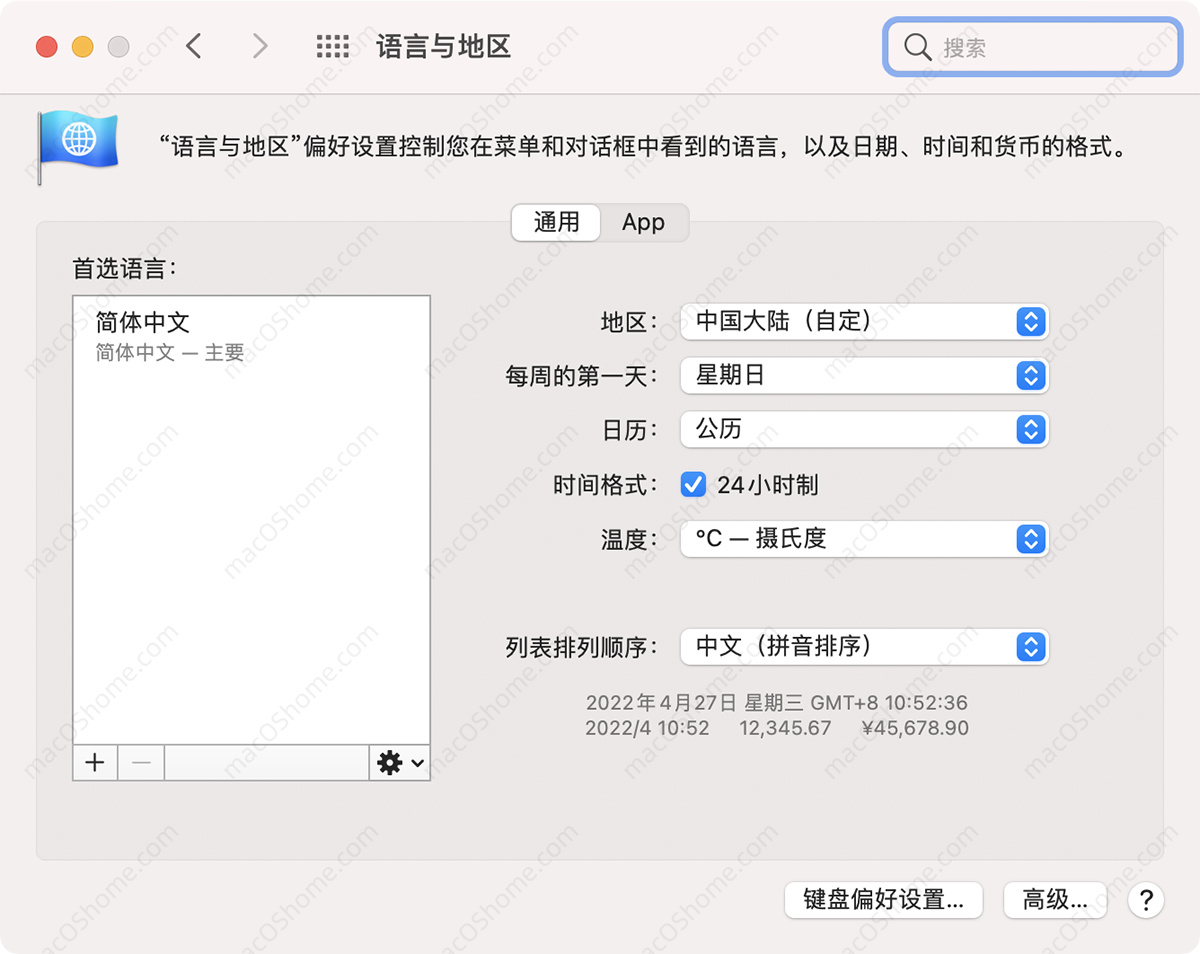Click the plus button to add language

click(95, 763)
